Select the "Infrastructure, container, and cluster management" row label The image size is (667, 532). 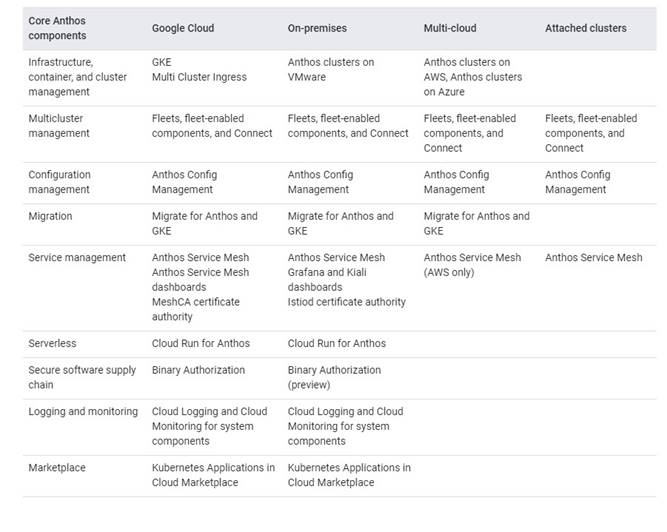tap(77, 77)
